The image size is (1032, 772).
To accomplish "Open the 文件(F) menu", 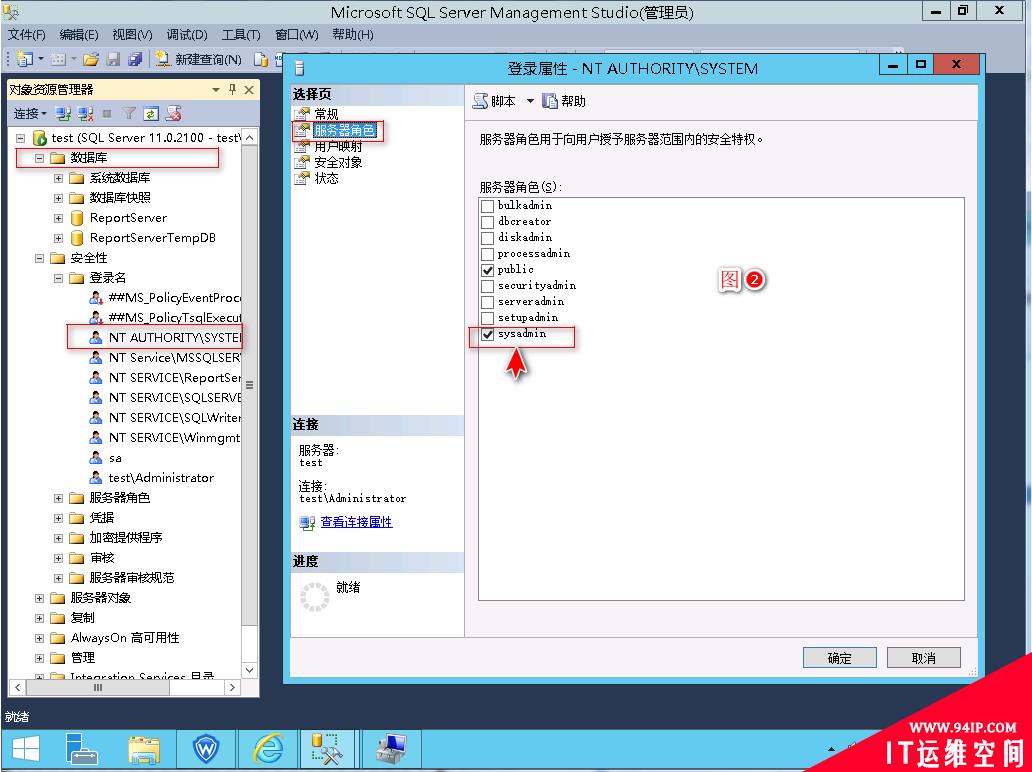I will pyautogui.click(x=26, y=35).
